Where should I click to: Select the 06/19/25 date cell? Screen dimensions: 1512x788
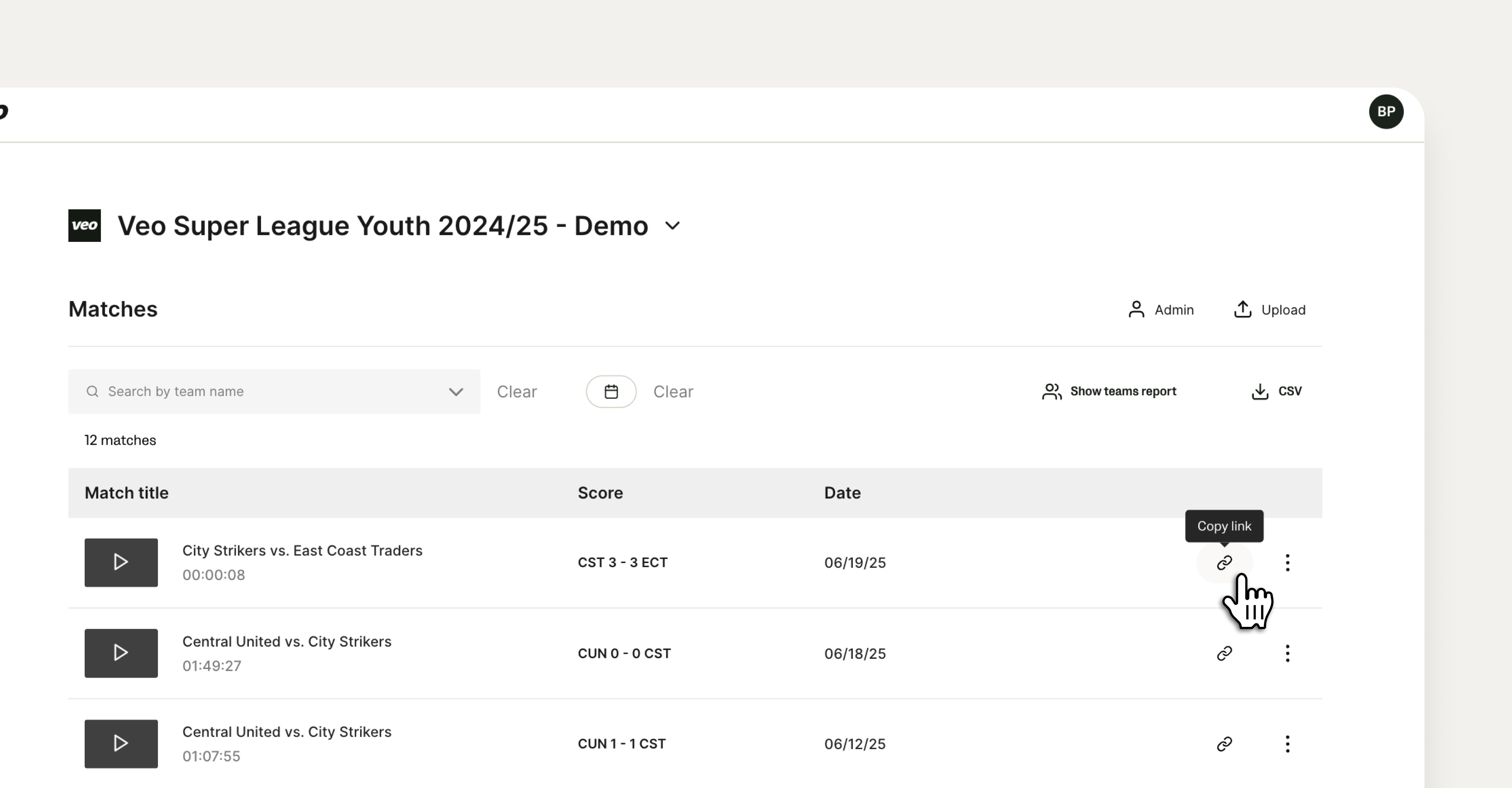coord(854,563)
